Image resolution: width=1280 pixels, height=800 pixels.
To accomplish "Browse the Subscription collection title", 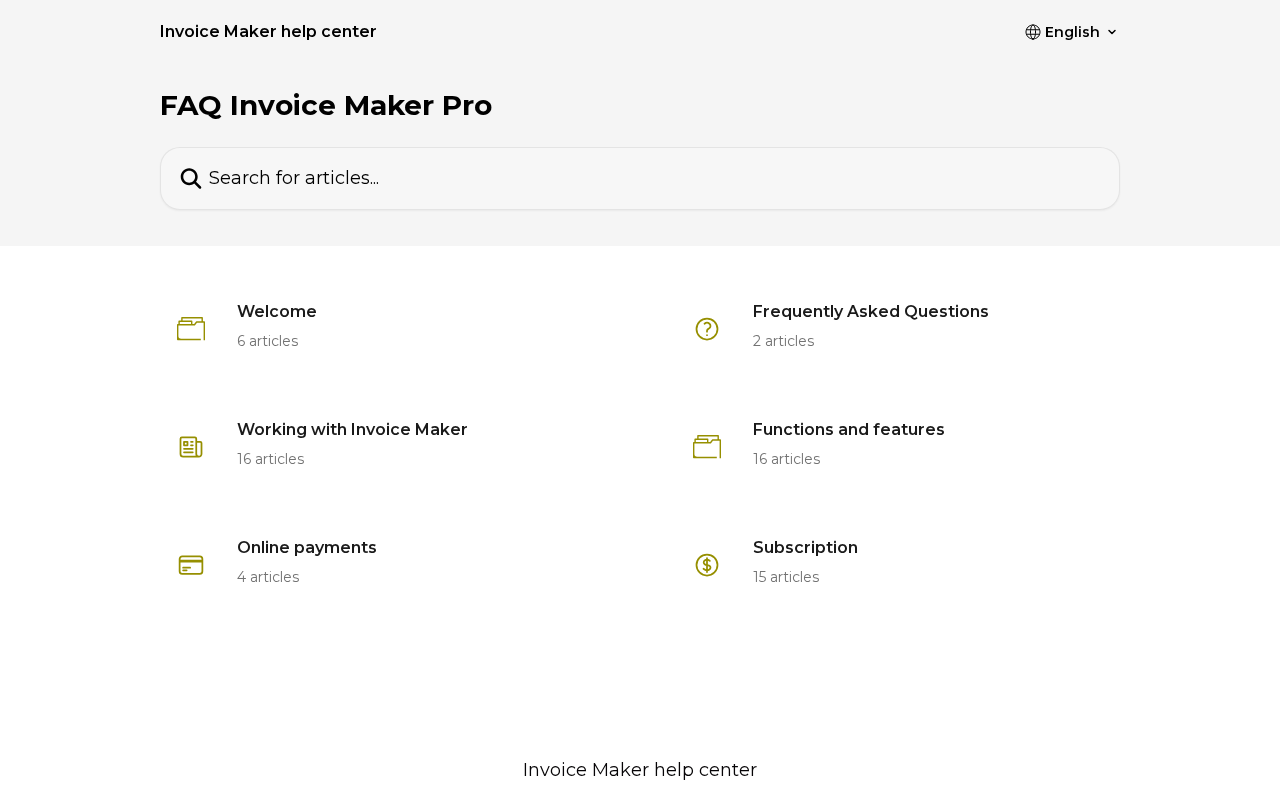I will coord(805,548).
